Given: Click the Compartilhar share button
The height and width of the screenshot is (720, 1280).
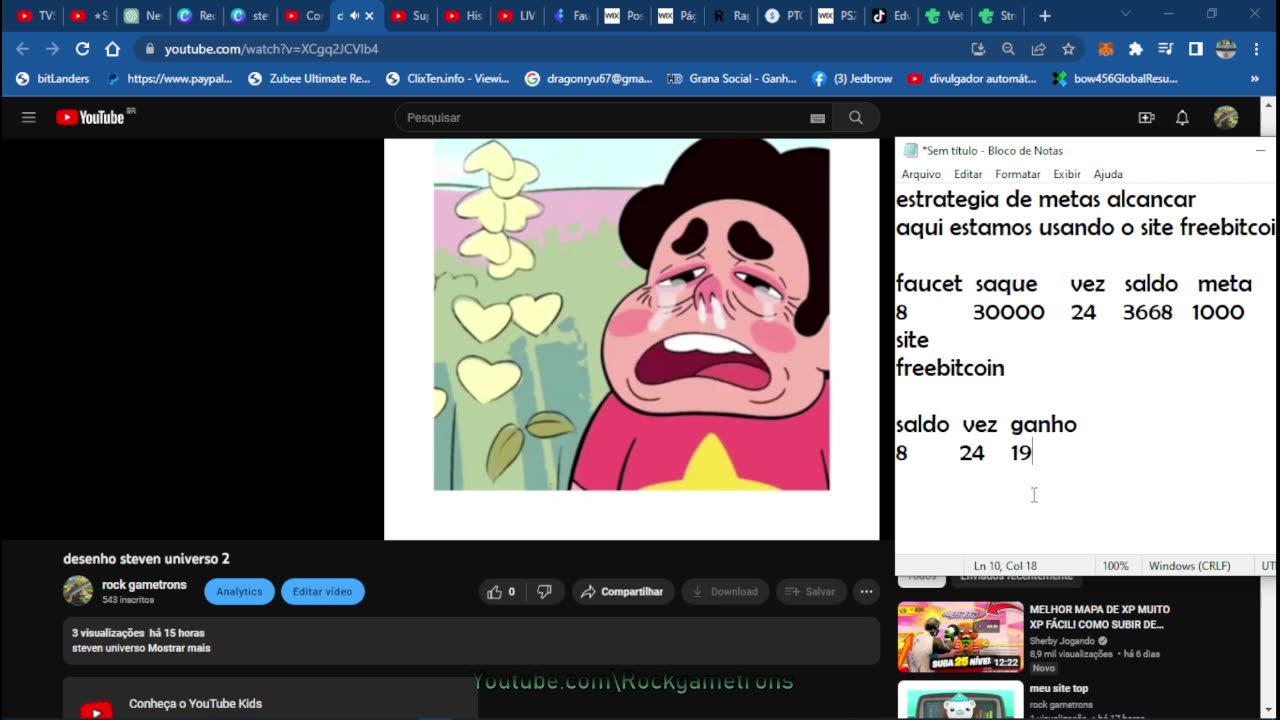Looking at the screenshot, I should [622, 591].
